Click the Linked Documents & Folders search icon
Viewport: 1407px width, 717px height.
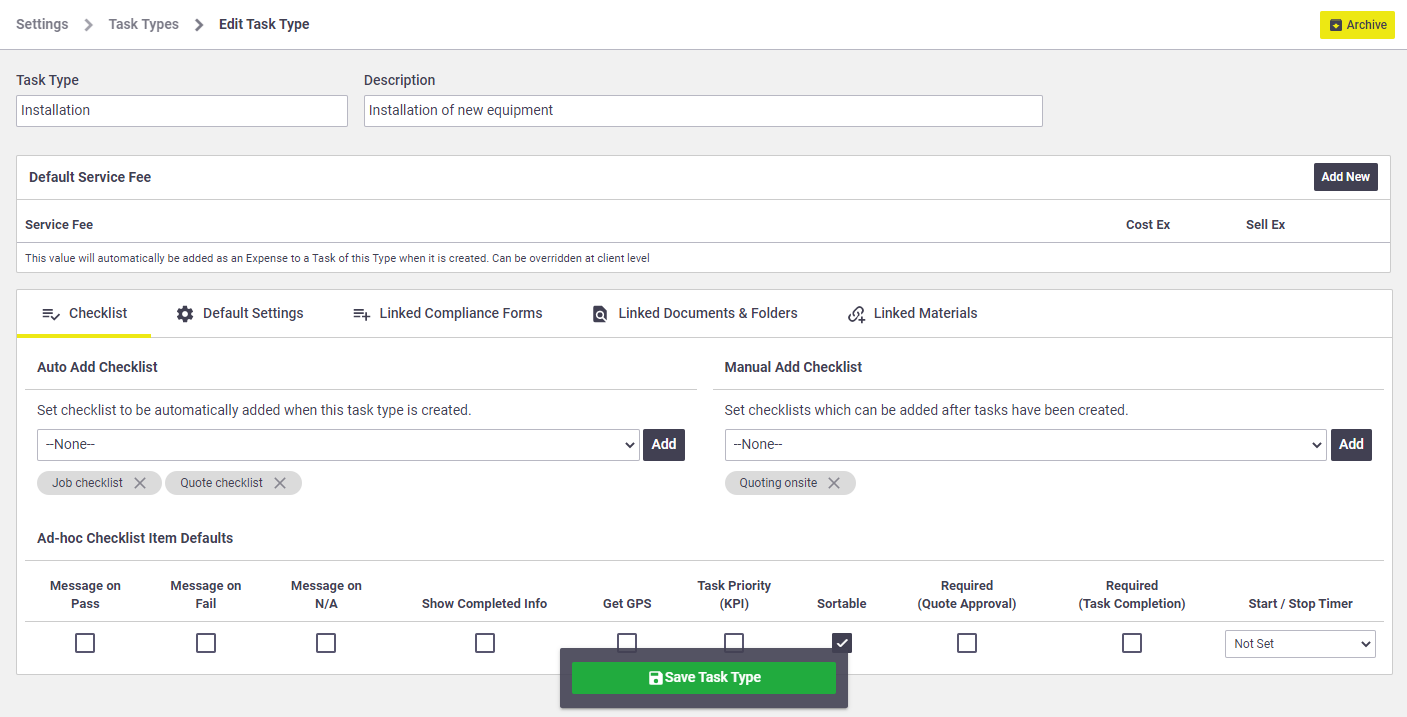click(x=600, y=314)
